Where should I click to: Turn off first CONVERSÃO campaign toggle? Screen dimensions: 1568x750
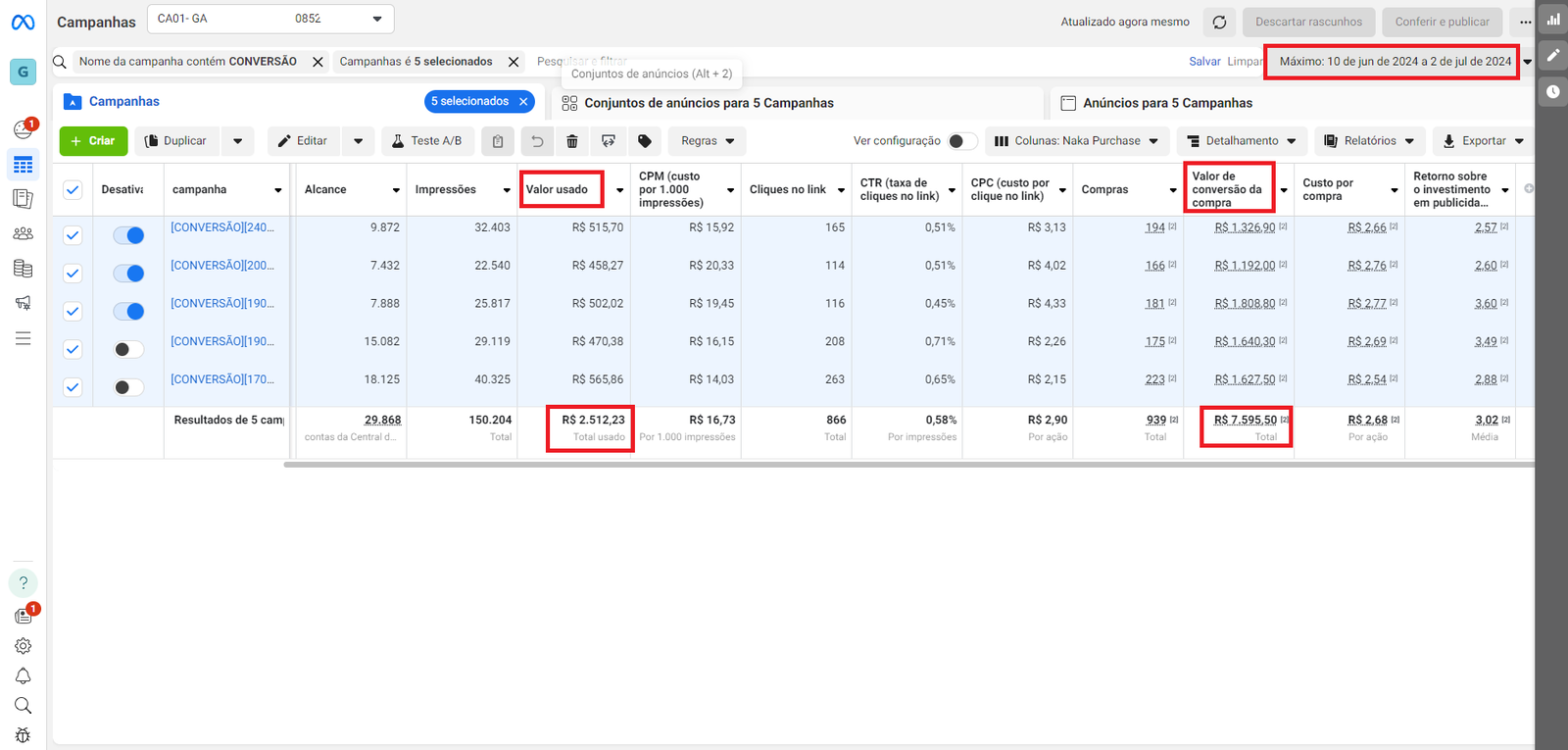(128, 235)
